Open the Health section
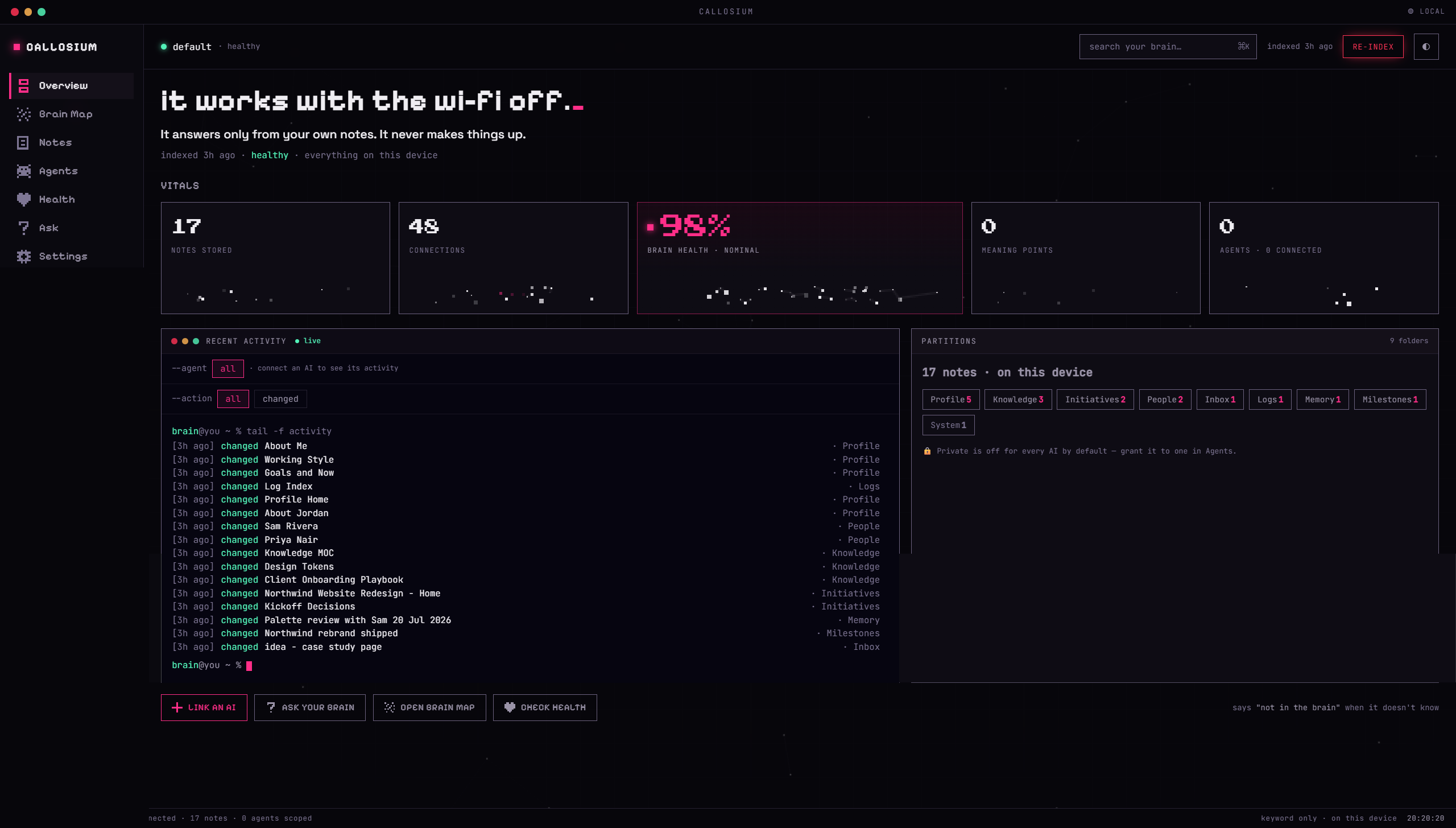Image resolution: width=1456 pixels, height=828 pixels. 72,200
